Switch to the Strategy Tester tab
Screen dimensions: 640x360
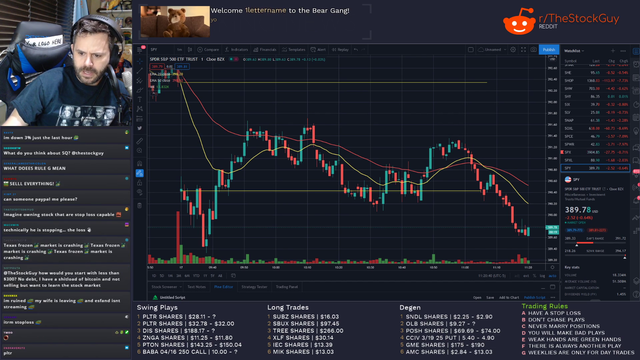coord(254,287)
